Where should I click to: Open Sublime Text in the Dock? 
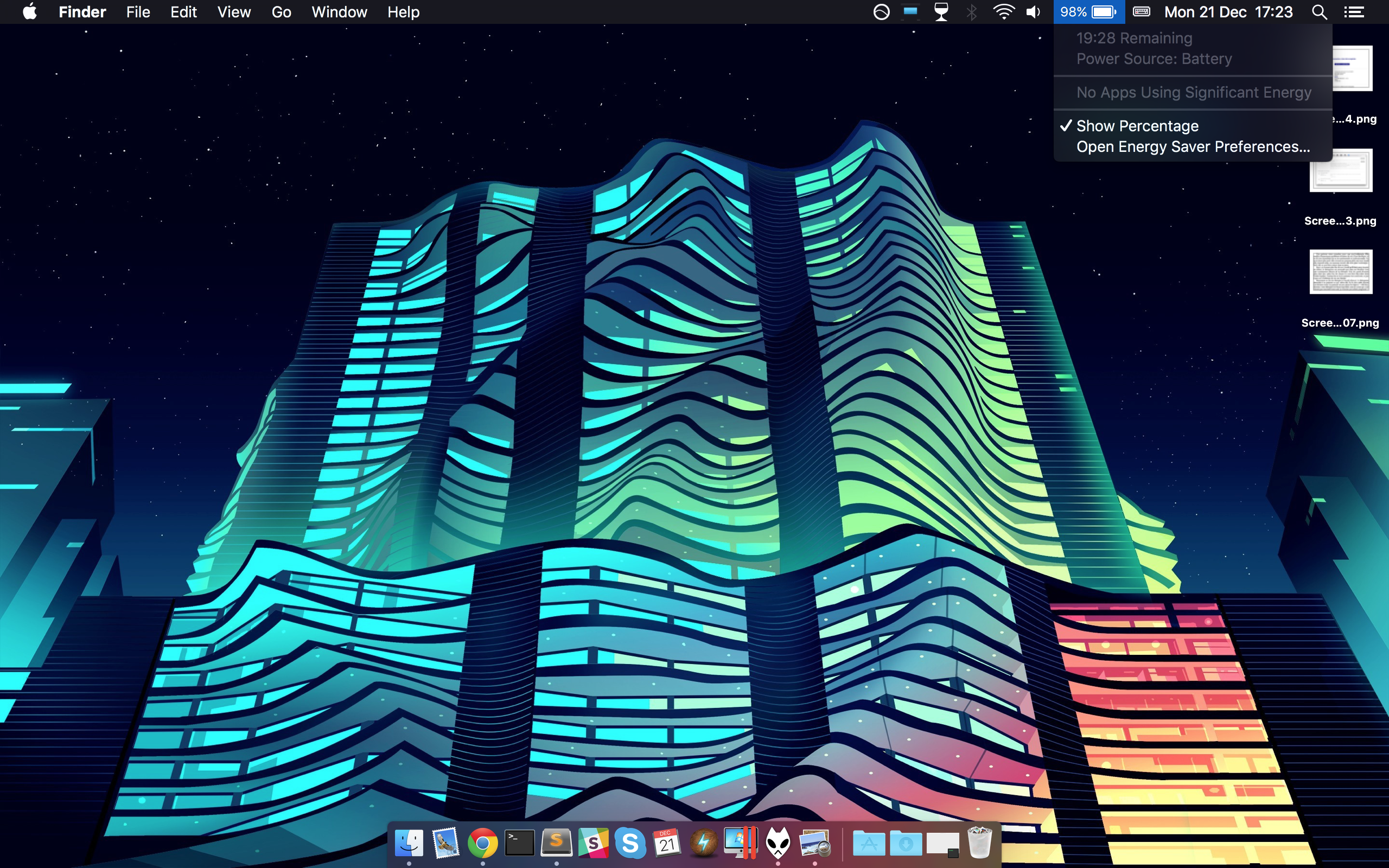click(x=556, y=843)
